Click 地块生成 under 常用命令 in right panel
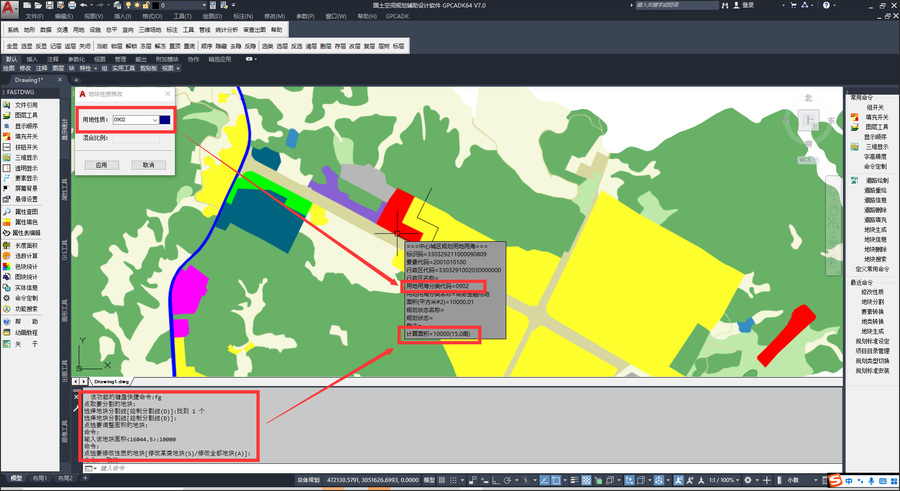 tap(875, 230)
